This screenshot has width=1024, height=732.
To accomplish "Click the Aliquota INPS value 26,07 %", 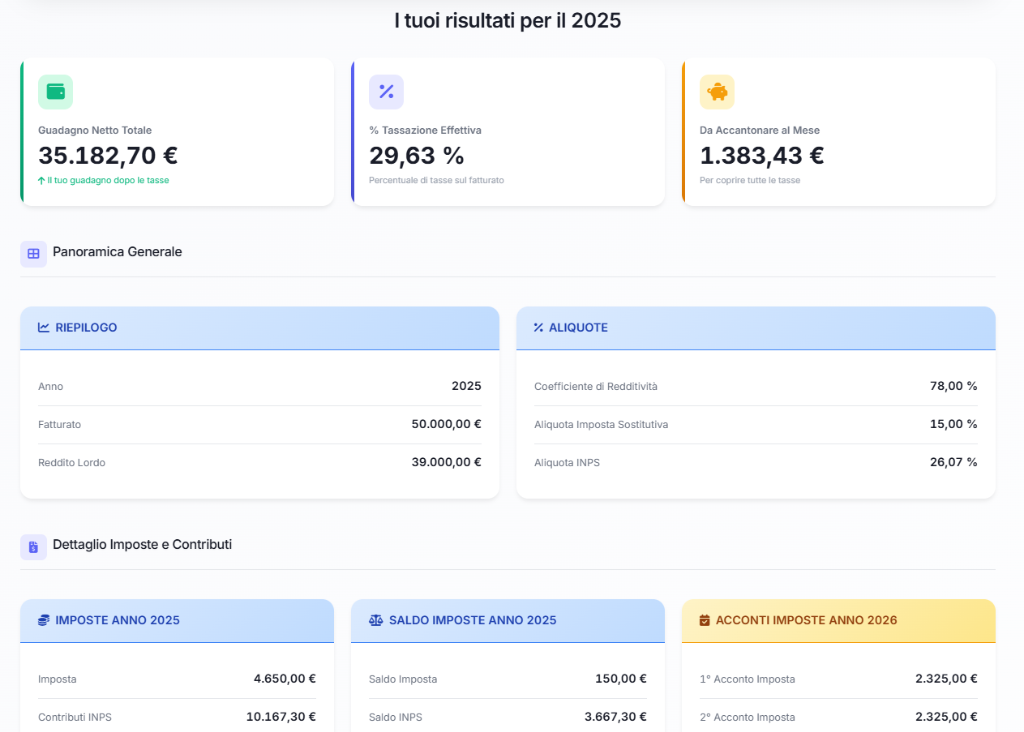I will coord(953,462).
